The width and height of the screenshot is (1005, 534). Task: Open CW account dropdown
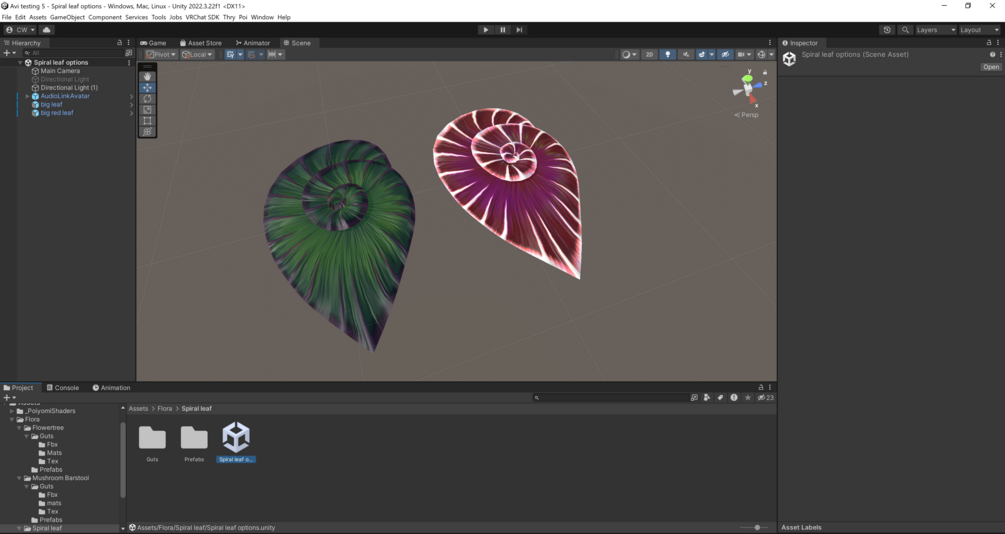[21, 29]
